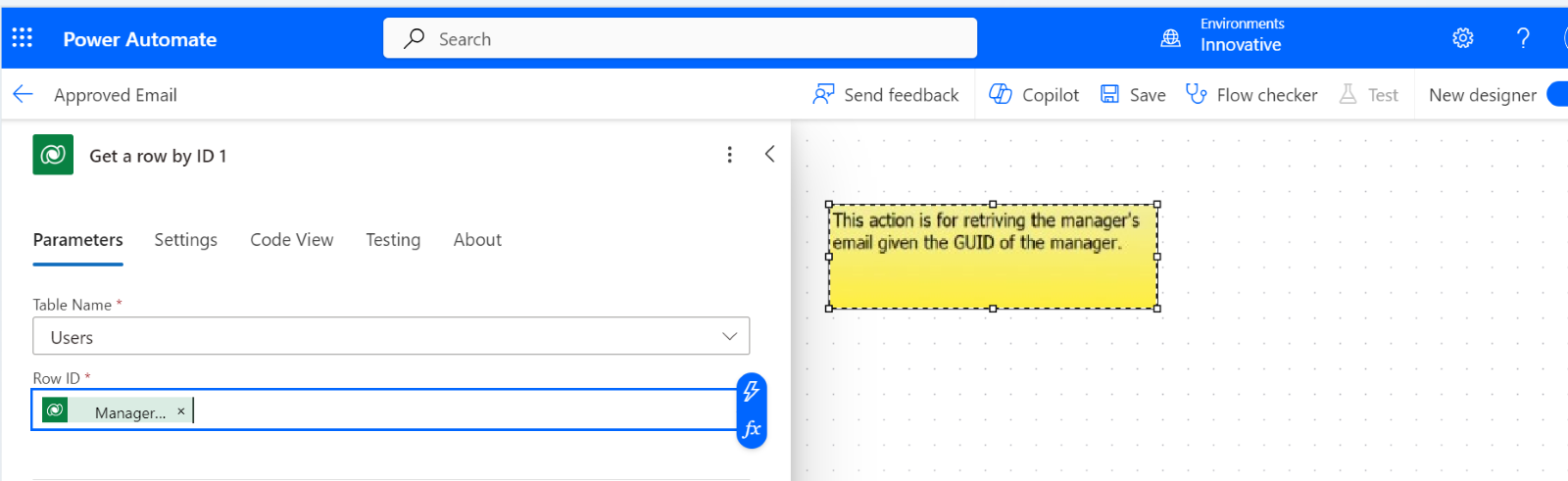Click into the top Search box

click(x=679, y=38)
